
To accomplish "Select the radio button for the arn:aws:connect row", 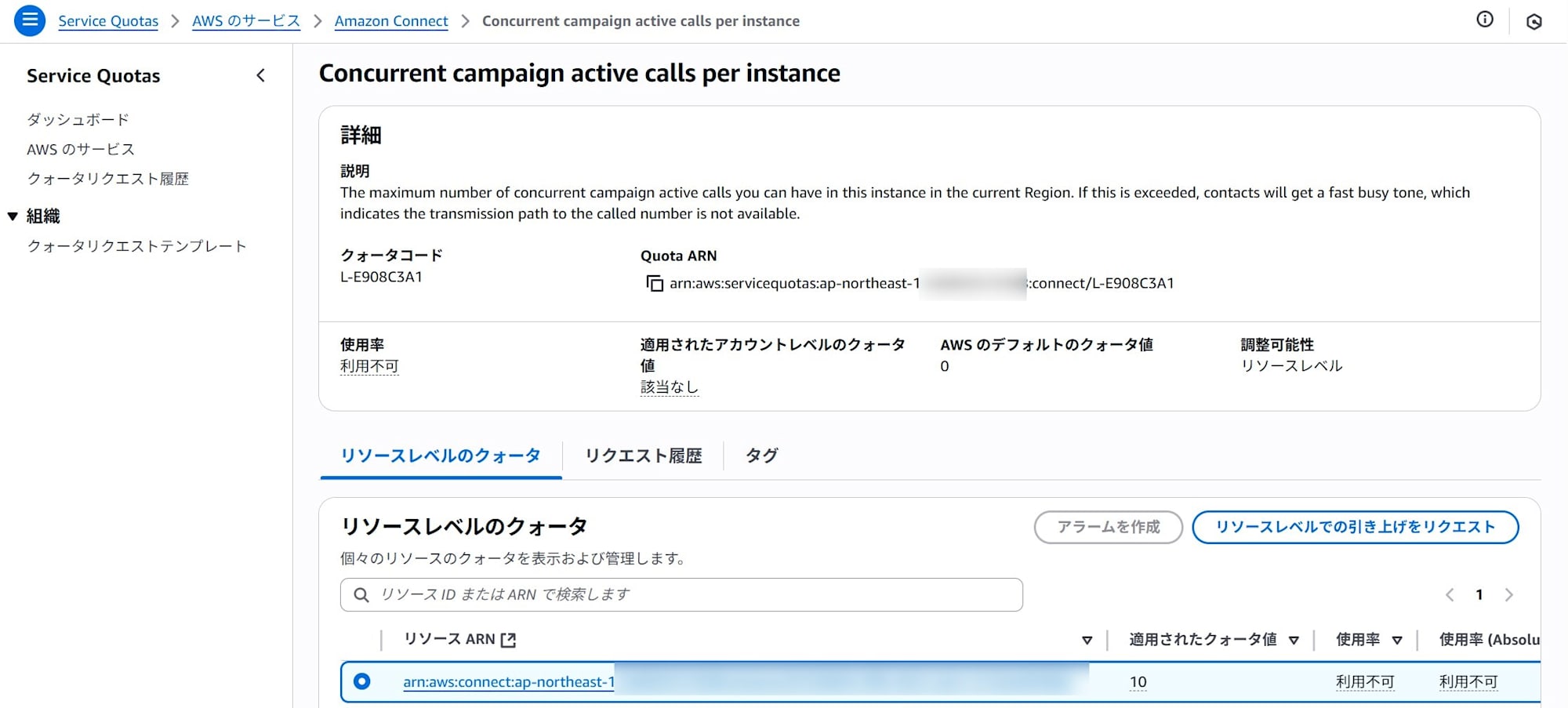I will (x=362, y=681).
